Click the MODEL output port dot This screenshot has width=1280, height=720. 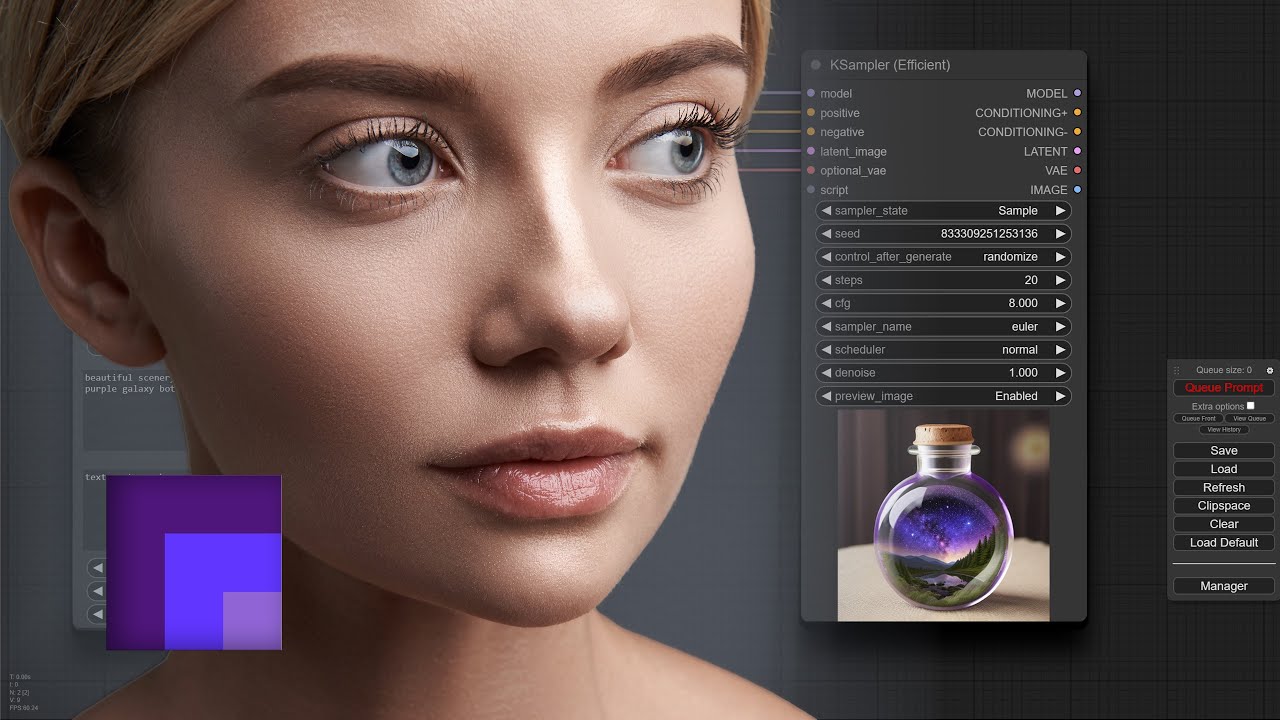tap(1077, 93)
